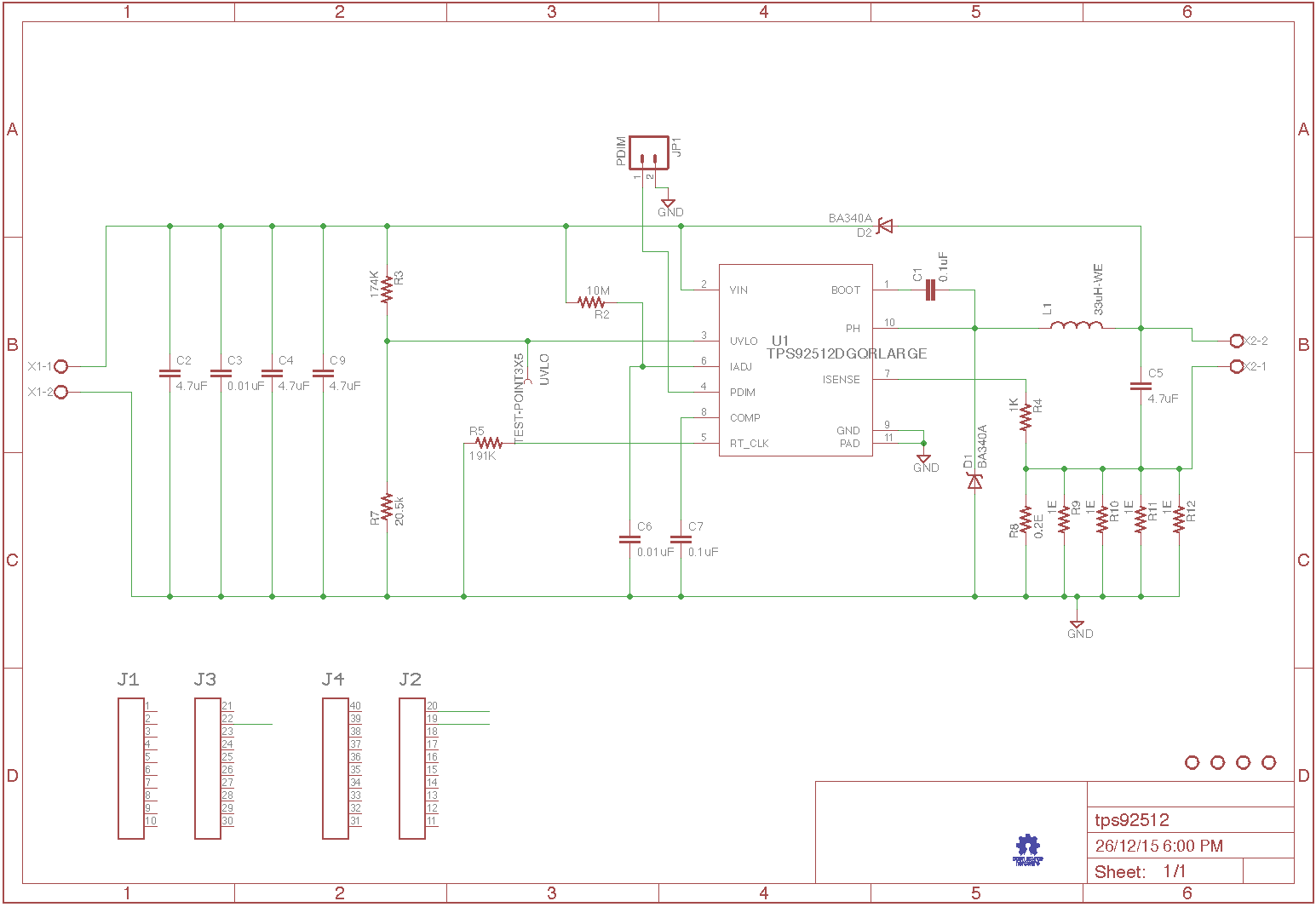1316x907 pixels.
Task: Click the J2 pin header connector
Action: 412,768
